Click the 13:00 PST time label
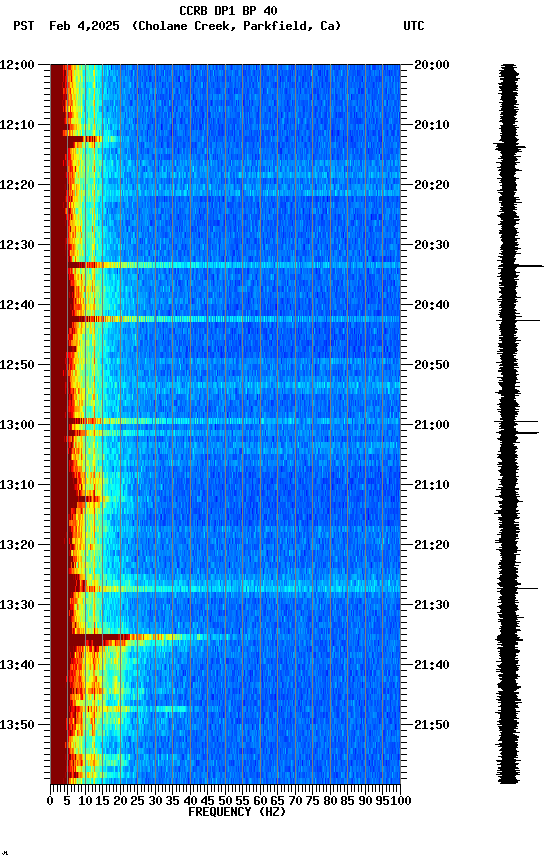This screenshot has height=864, width=552. click(17, 425)
